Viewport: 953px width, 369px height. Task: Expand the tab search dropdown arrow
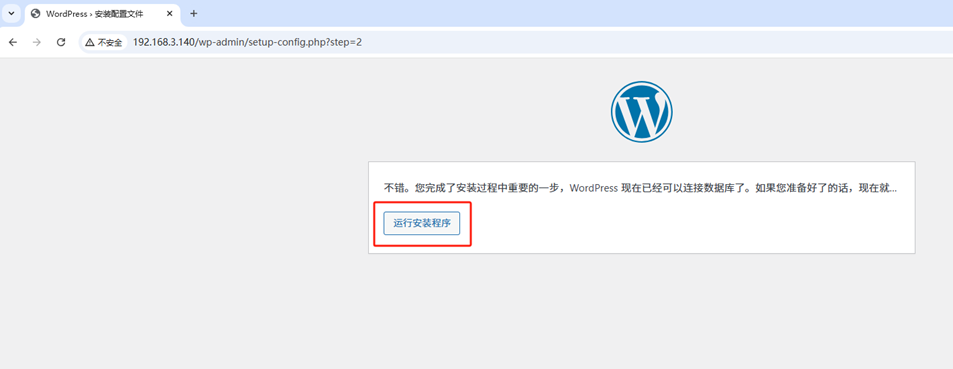pos(11,13)
